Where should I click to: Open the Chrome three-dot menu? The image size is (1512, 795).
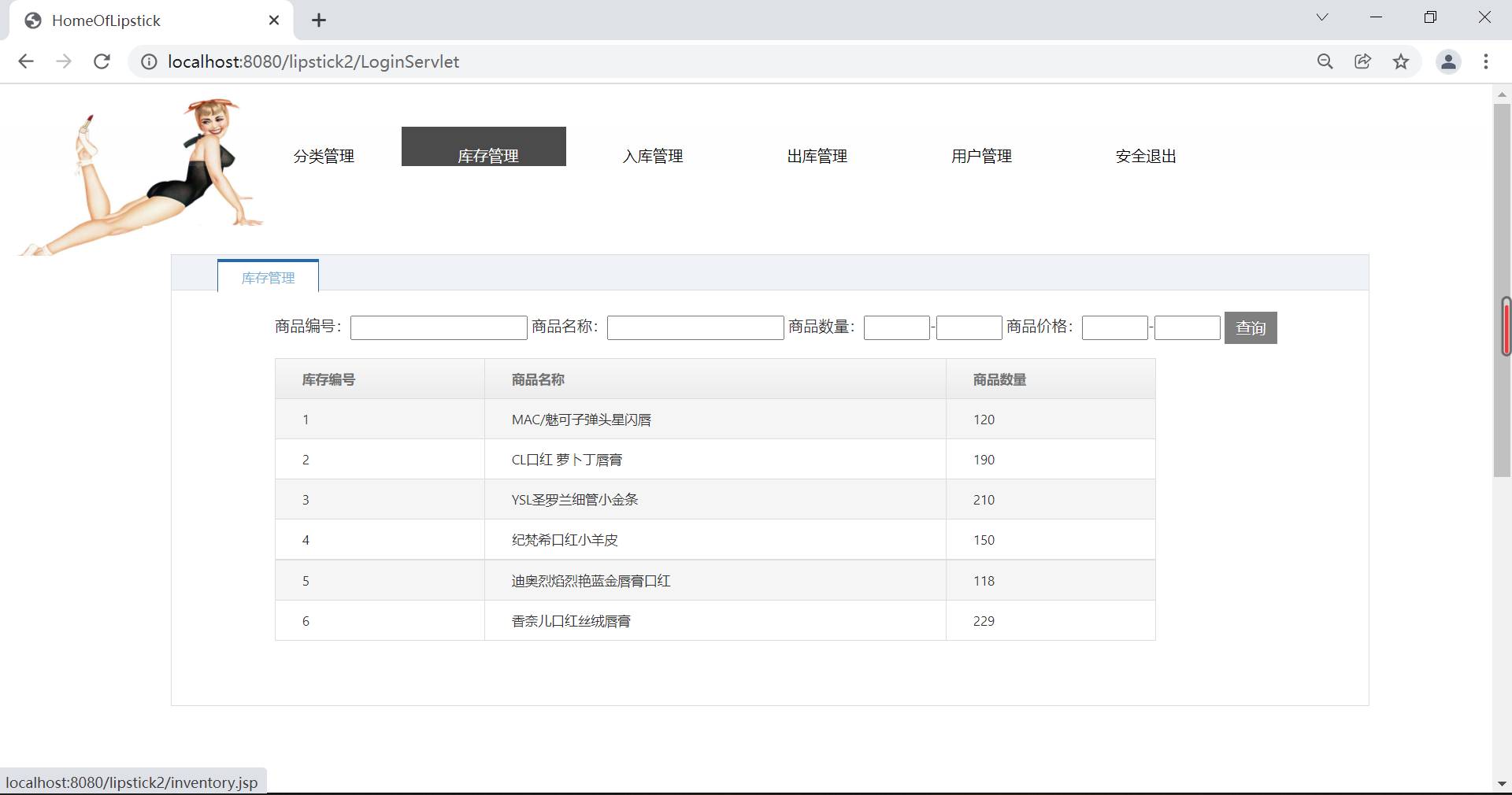[x=1486, y=61]
